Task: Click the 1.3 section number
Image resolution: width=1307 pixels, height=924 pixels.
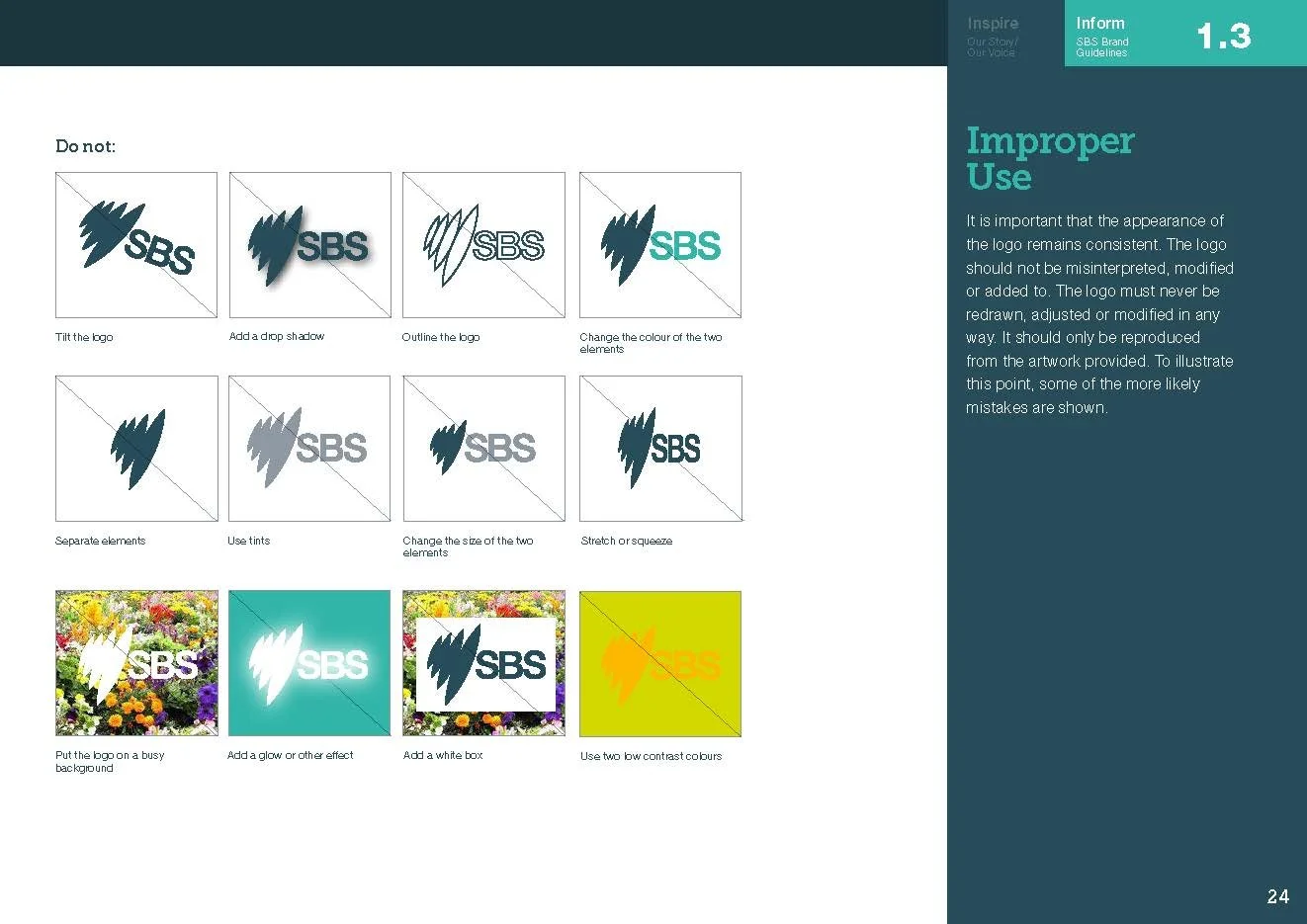Action: (1224, 37)
